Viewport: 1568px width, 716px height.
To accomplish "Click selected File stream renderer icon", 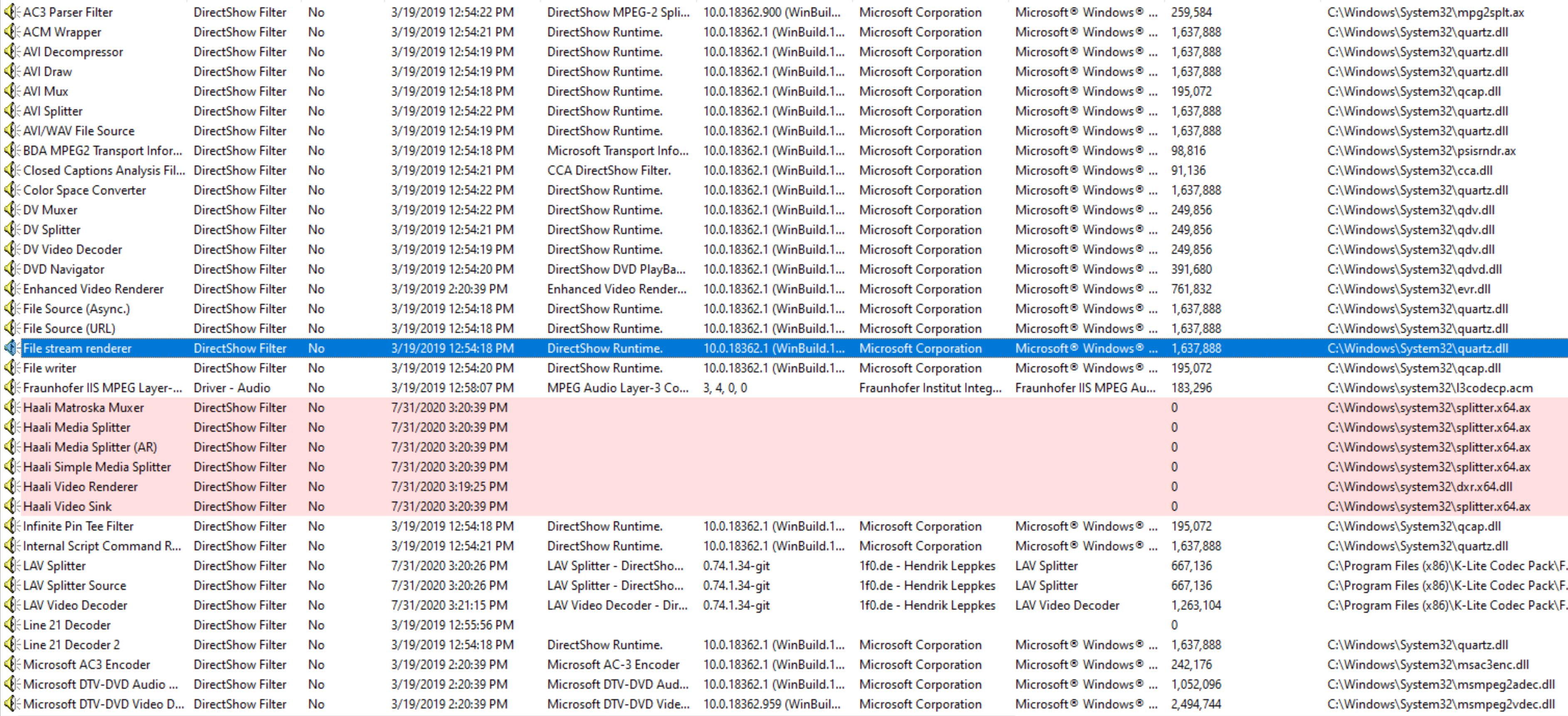I will tap(11, 348).
